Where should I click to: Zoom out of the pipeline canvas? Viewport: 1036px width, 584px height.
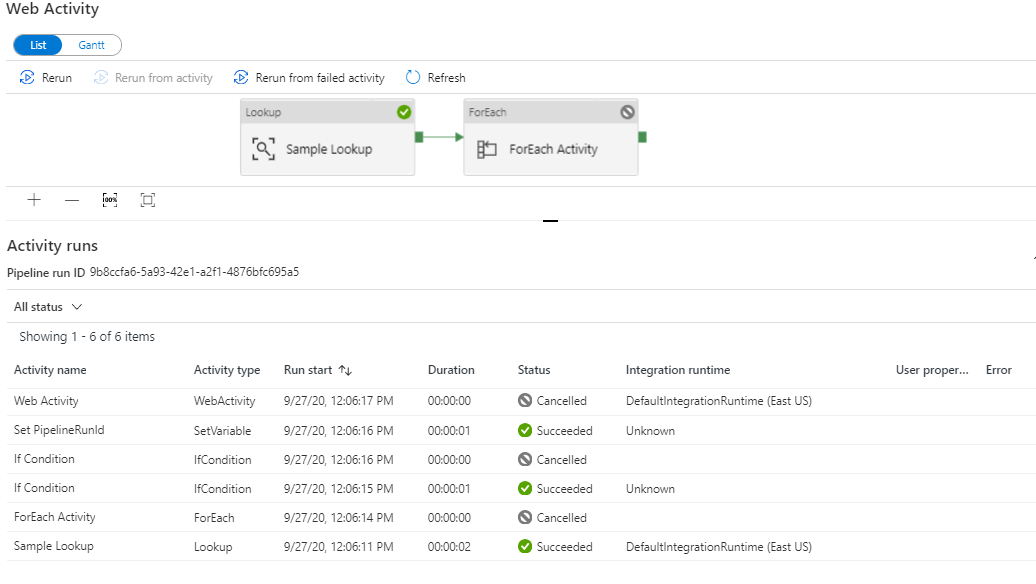[x=71, y=200]
